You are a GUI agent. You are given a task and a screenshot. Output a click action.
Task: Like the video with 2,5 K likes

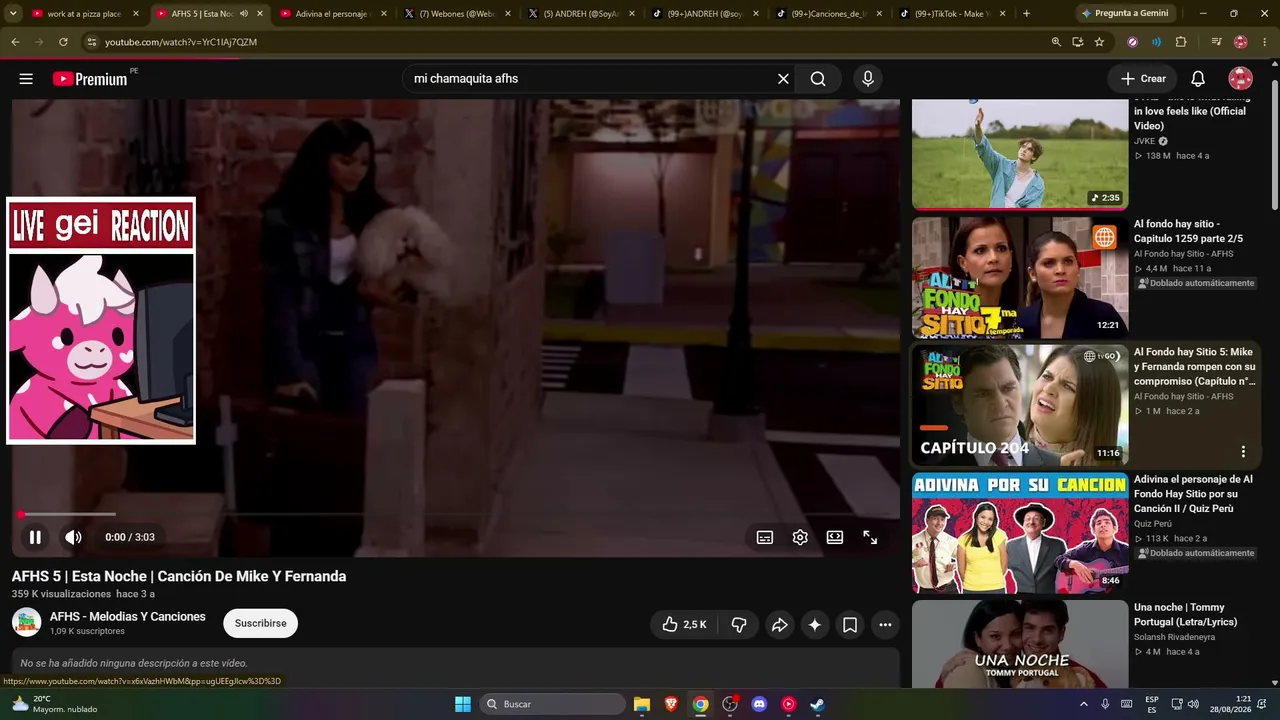click(x=684, y=625)
